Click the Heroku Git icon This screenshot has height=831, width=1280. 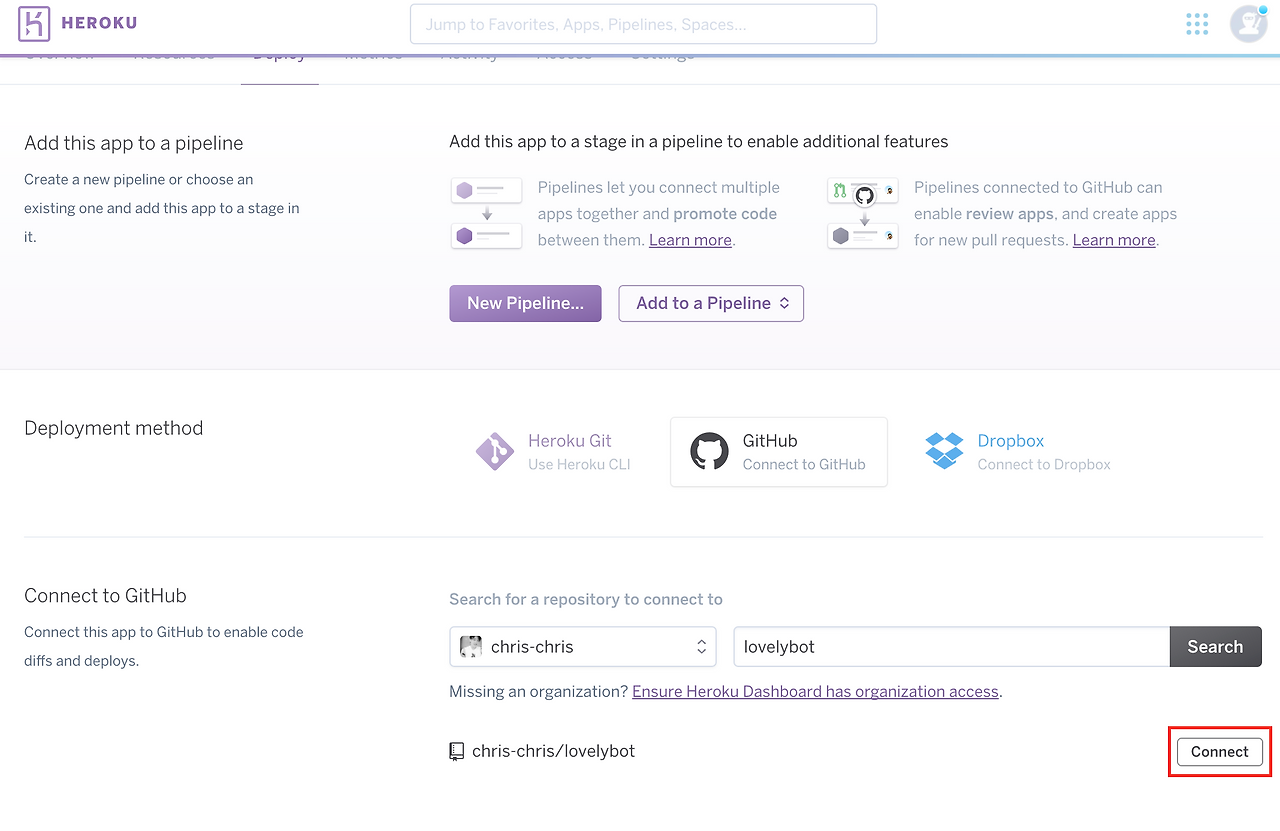[495, 452]
